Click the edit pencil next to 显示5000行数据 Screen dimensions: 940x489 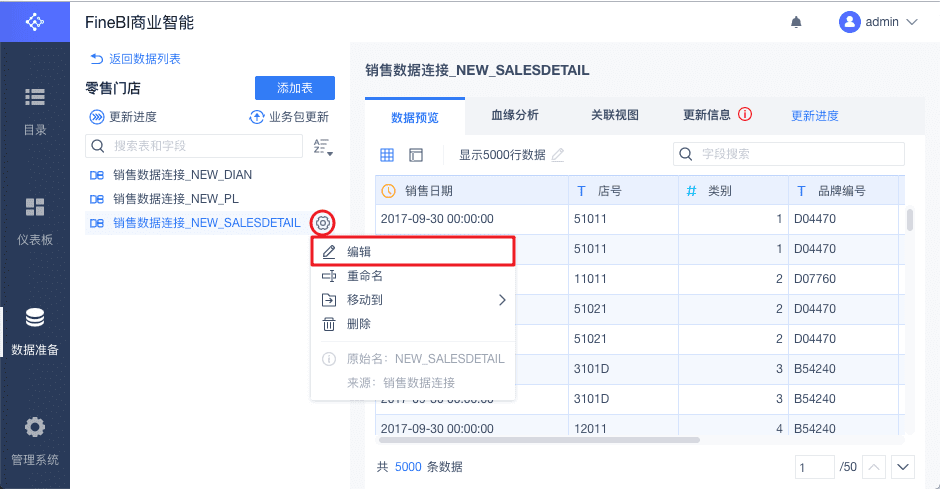(x=558, y=155)
